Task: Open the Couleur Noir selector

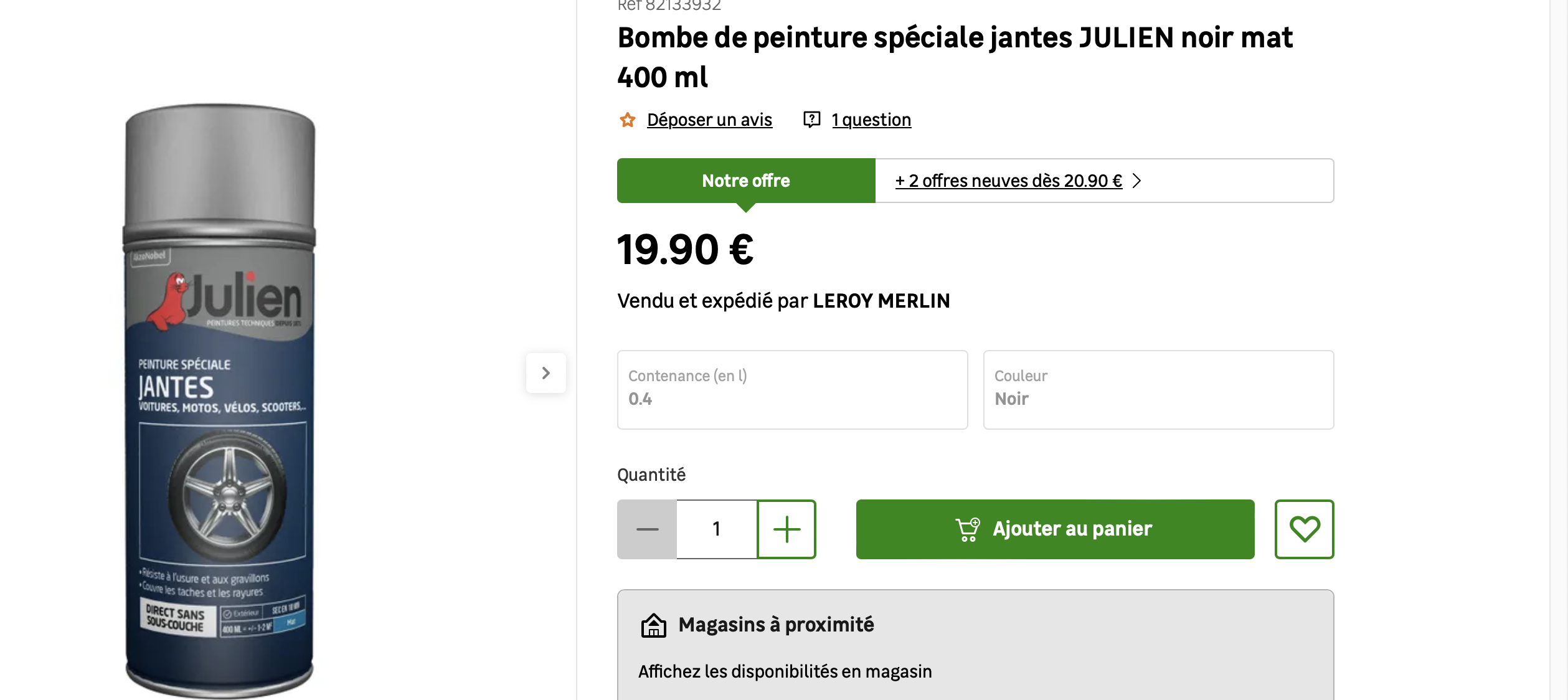Action: (x=1158, y=389)
